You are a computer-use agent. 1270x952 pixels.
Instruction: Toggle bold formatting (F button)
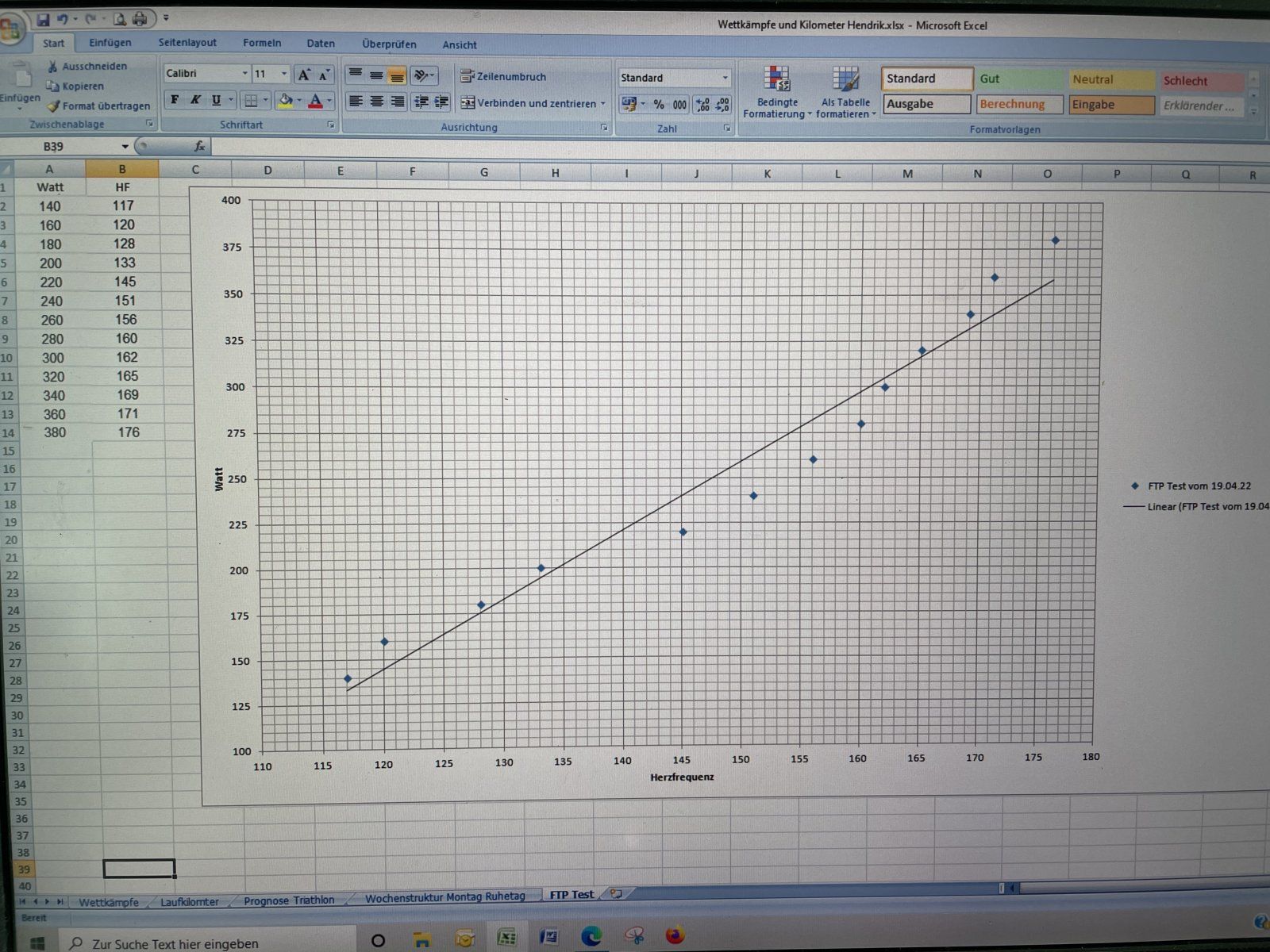175,100
